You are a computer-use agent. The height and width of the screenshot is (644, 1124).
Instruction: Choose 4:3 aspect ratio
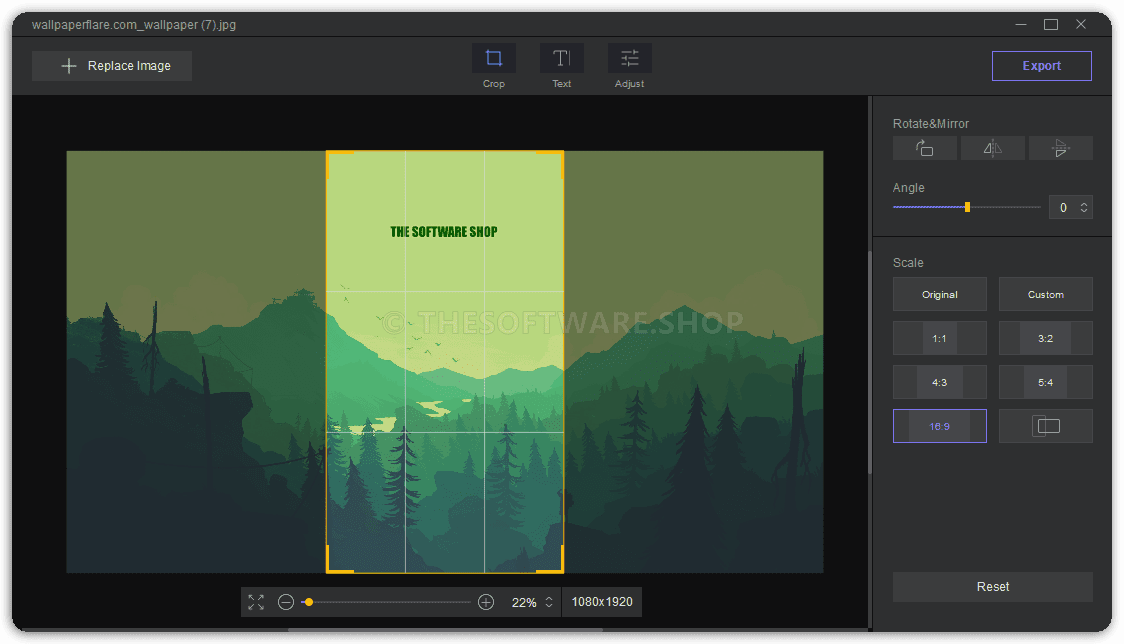940,382
